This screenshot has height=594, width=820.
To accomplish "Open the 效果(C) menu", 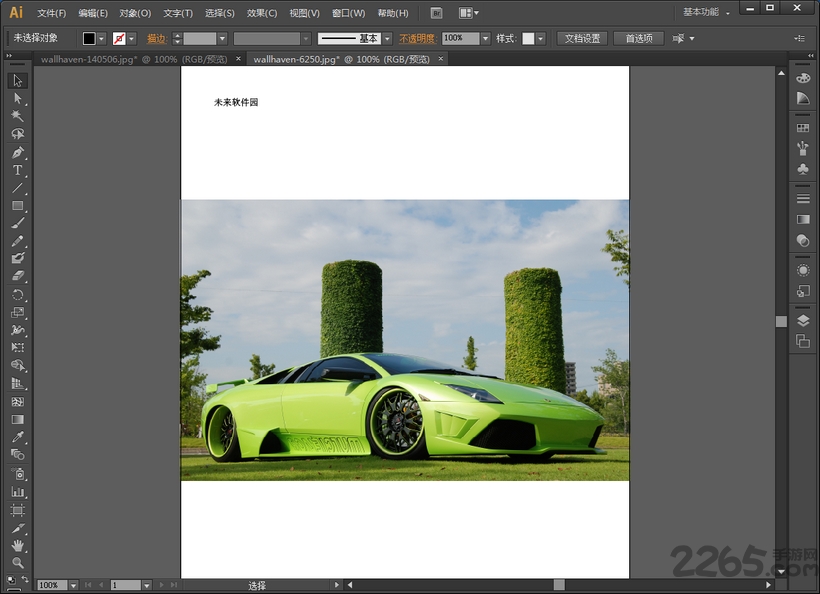I will point(262,13).
